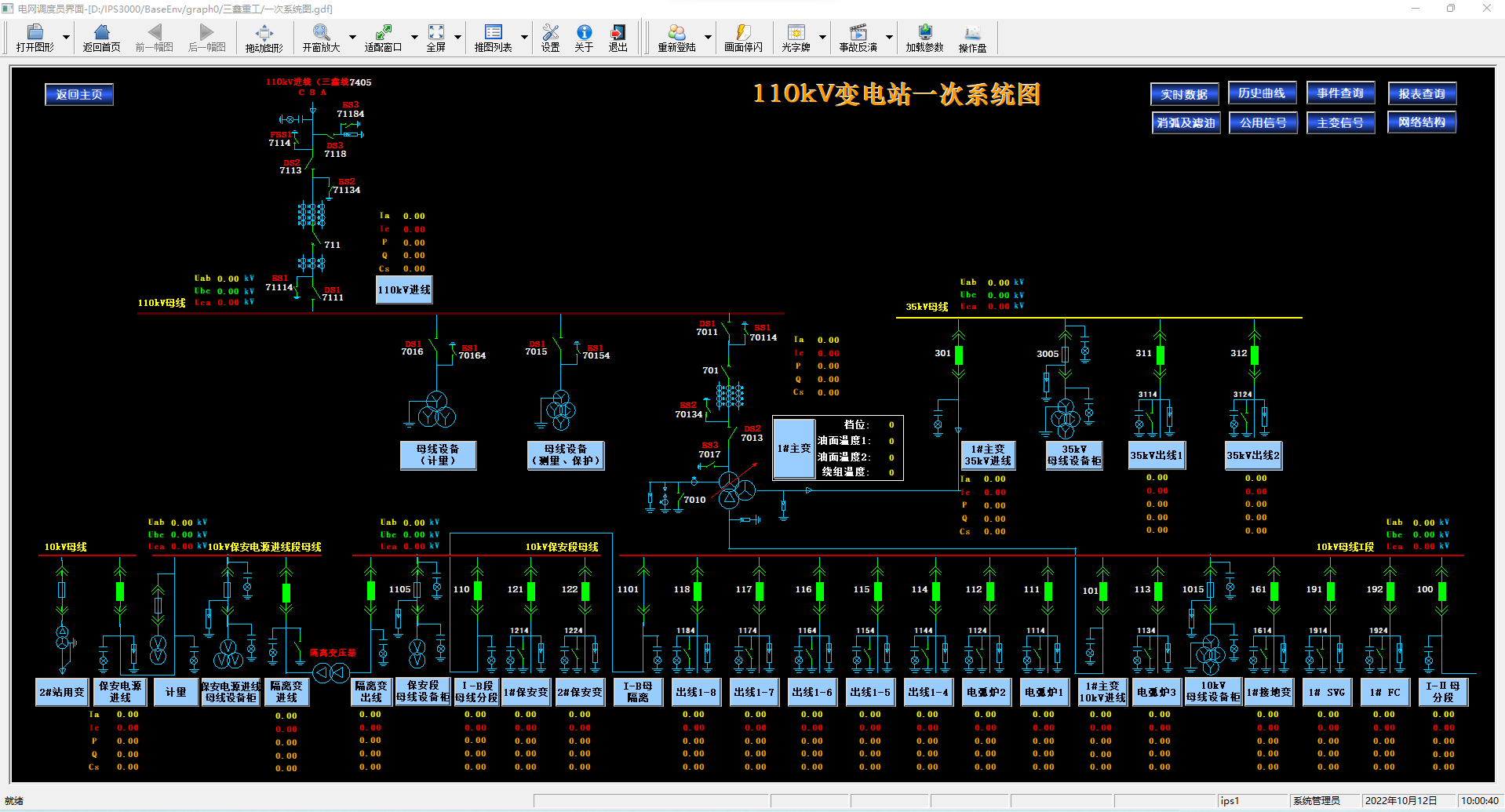Open the 实时数据 real-time data view
The image size is (1505, 812).
coord(1184,94)
